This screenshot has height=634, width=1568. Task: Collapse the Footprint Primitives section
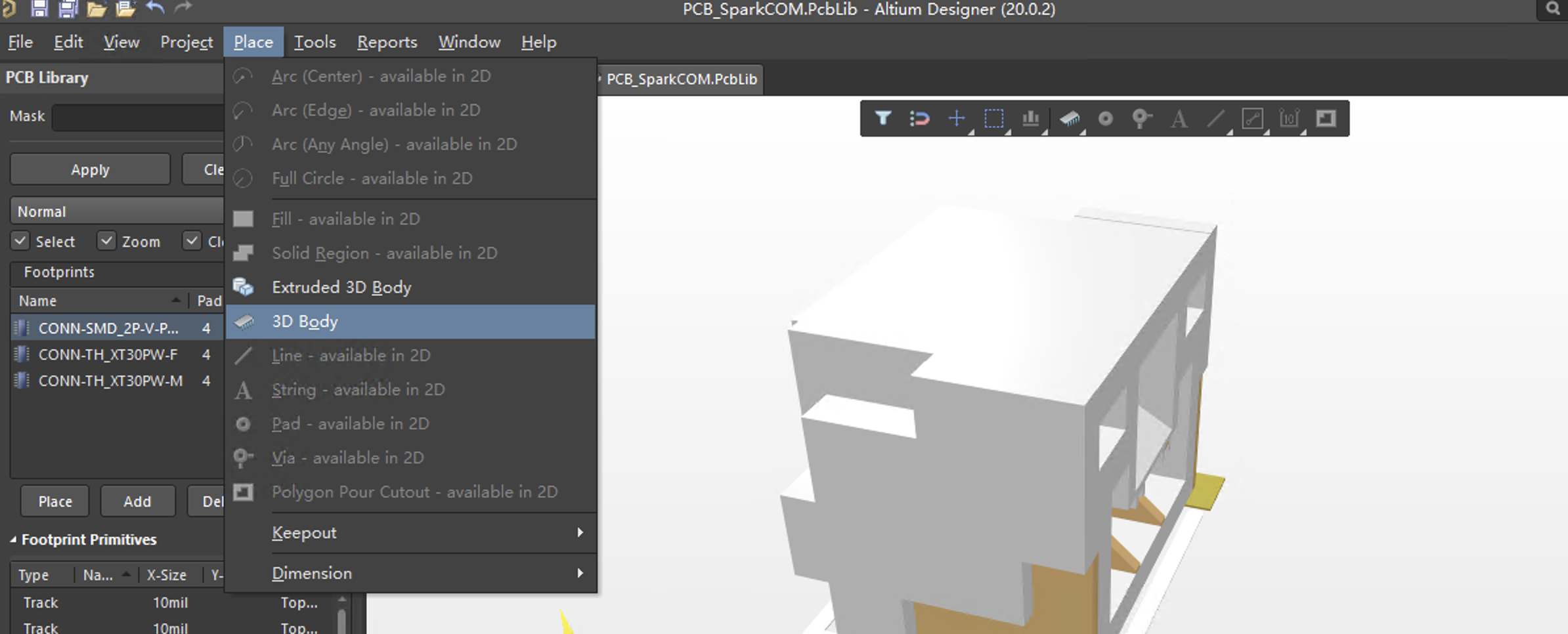click(x=13, y=539)
